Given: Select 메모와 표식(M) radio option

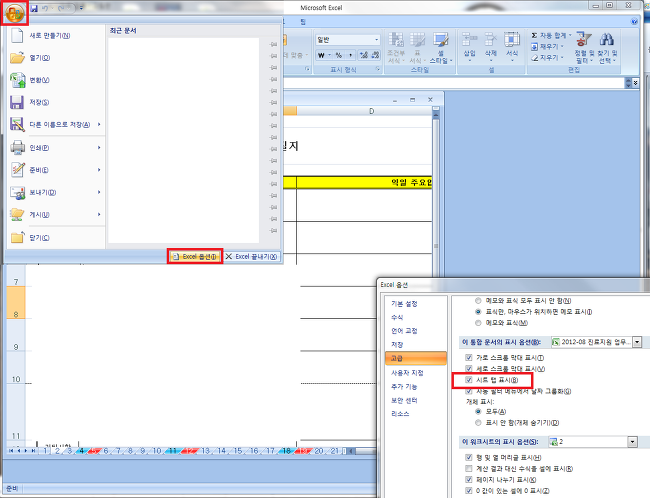Looking at the screenshot, I should [478, 323].
